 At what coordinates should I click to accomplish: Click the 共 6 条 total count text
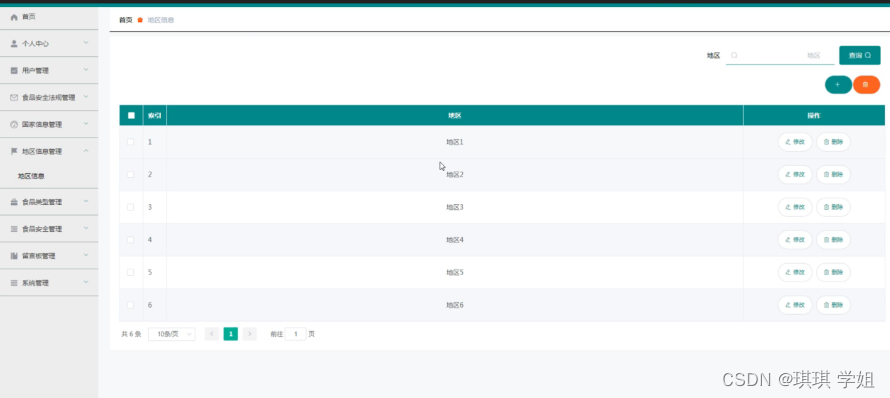[131, 334]
